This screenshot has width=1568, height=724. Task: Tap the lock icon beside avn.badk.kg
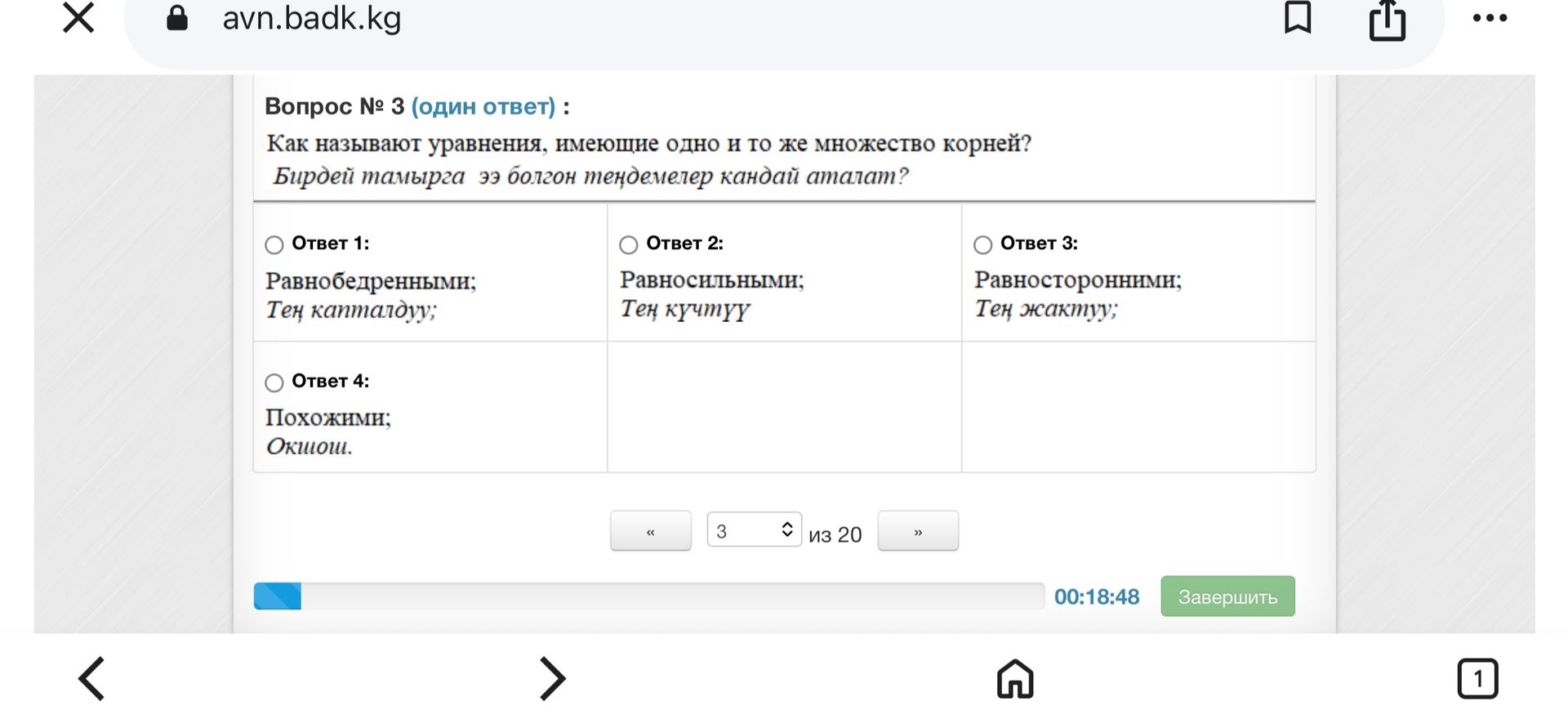[x=176, y=18]
